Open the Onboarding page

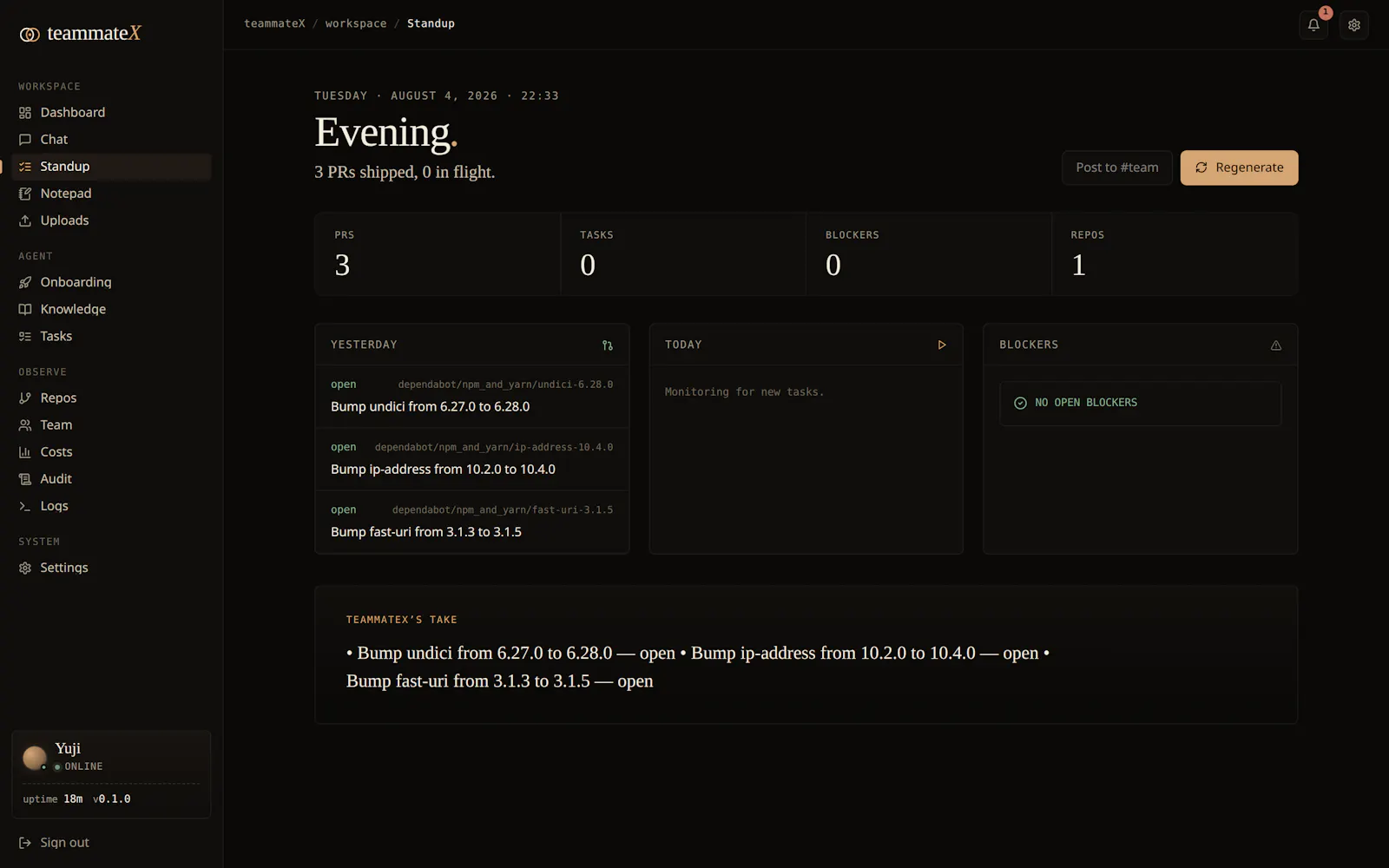111,282
